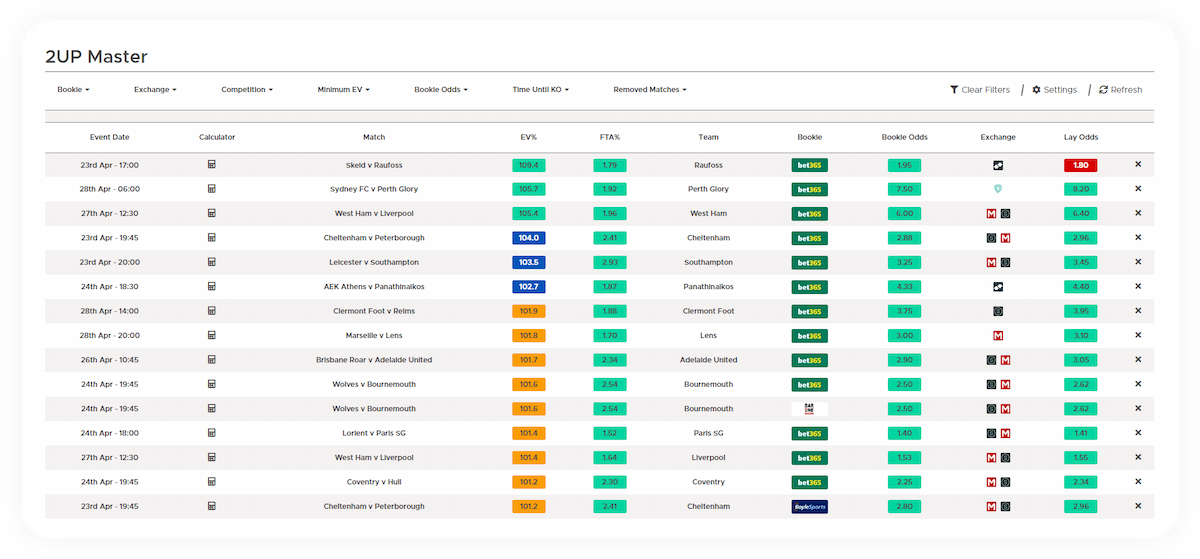Open the Removed Matches menu

[x=650, y=90]
